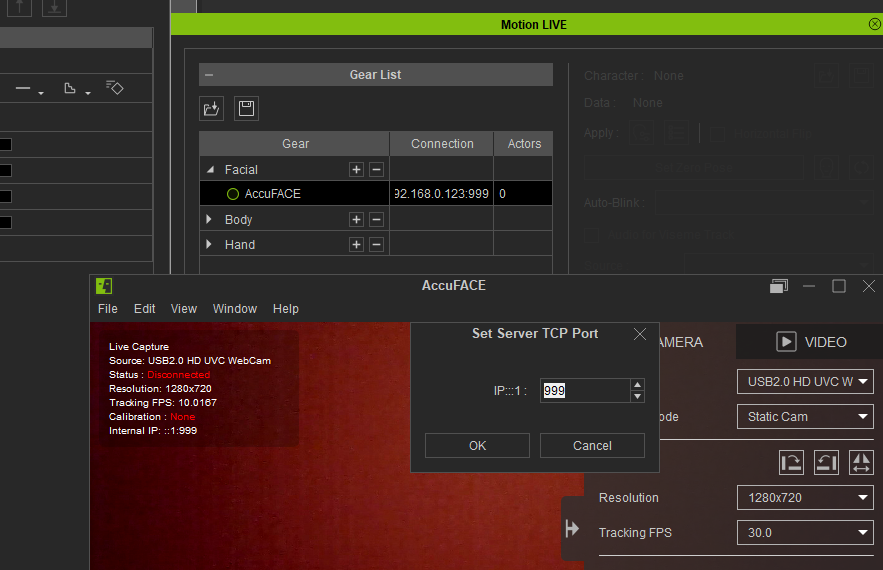
Task: Add gear to Body row plus button
Action: [356, 220]
